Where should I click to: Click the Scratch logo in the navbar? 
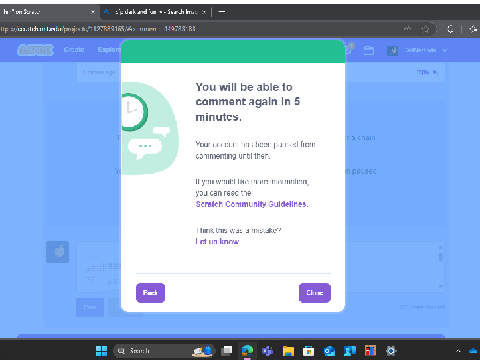[x=35, y=50]
